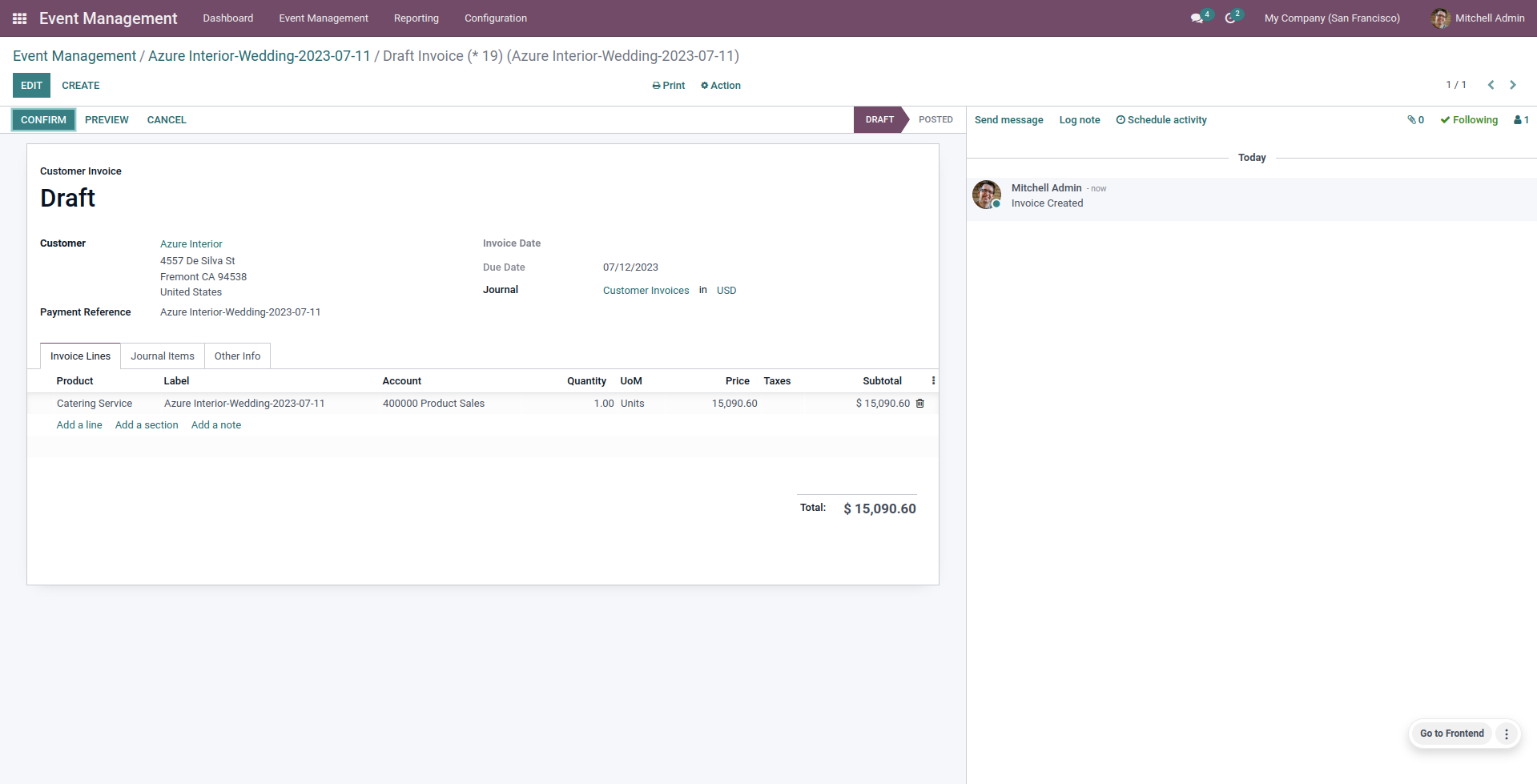Select the POSTED status stage
The image size is (1537, 784).
pyautogui.click(x=935, y=119)
